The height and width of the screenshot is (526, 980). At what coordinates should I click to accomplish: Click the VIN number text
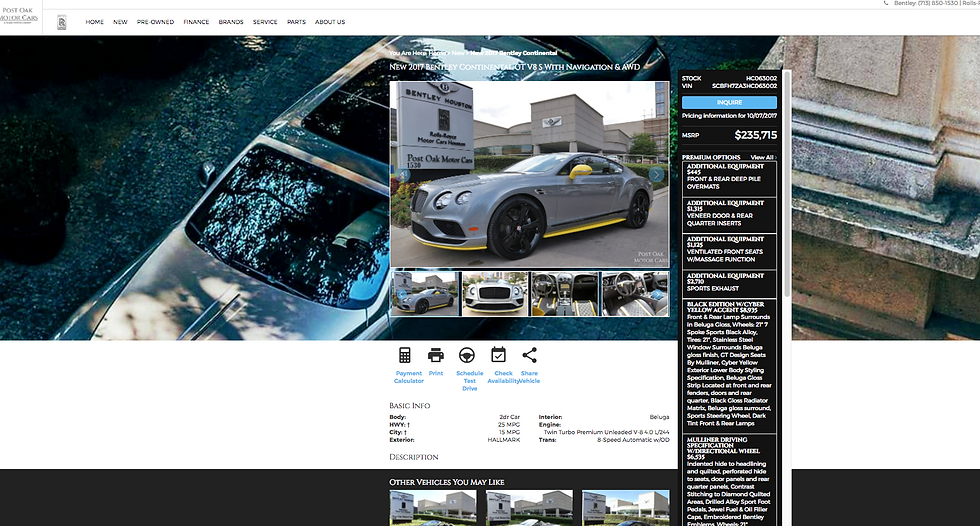coord(744,86)
